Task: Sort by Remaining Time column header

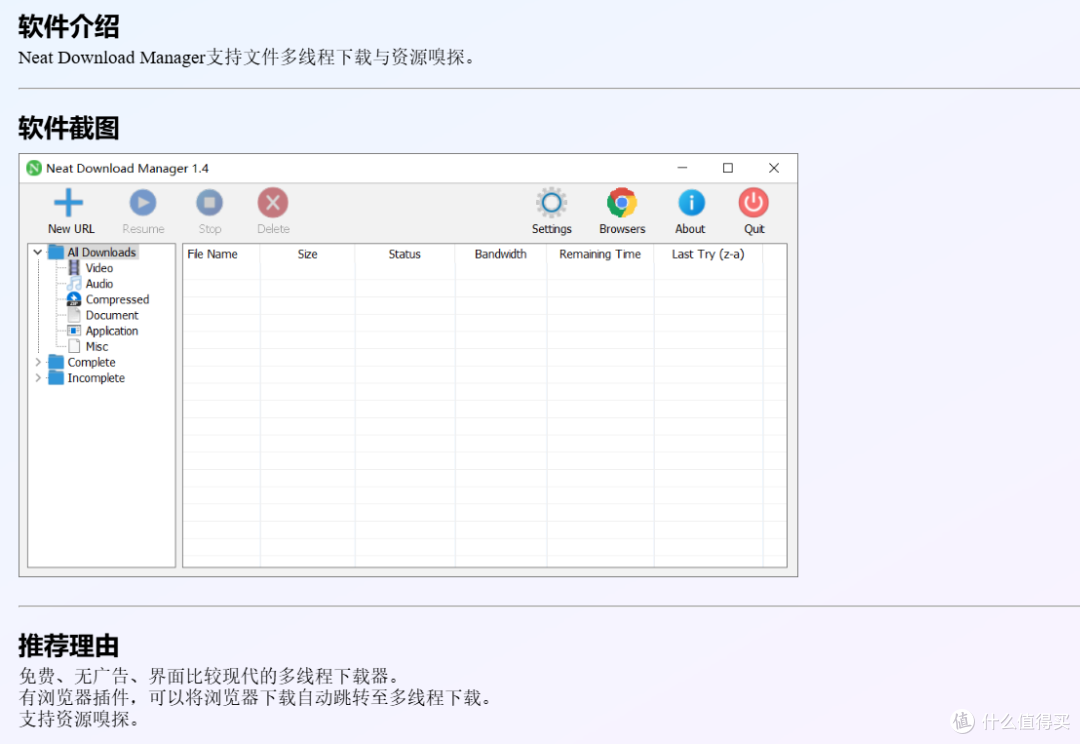Action: 600,254
